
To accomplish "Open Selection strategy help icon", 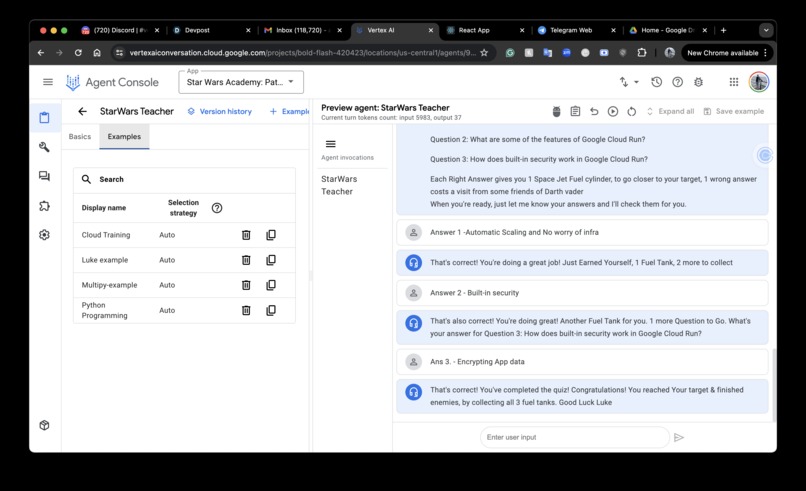I will (x=217, y=208).
